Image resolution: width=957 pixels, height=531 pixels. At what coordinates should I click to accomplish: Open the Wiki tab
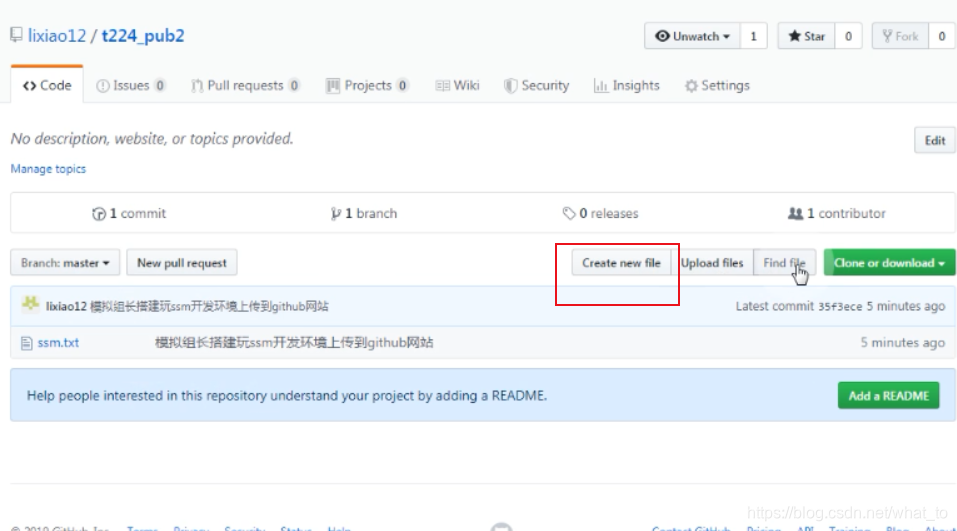(x=458, y=85)
